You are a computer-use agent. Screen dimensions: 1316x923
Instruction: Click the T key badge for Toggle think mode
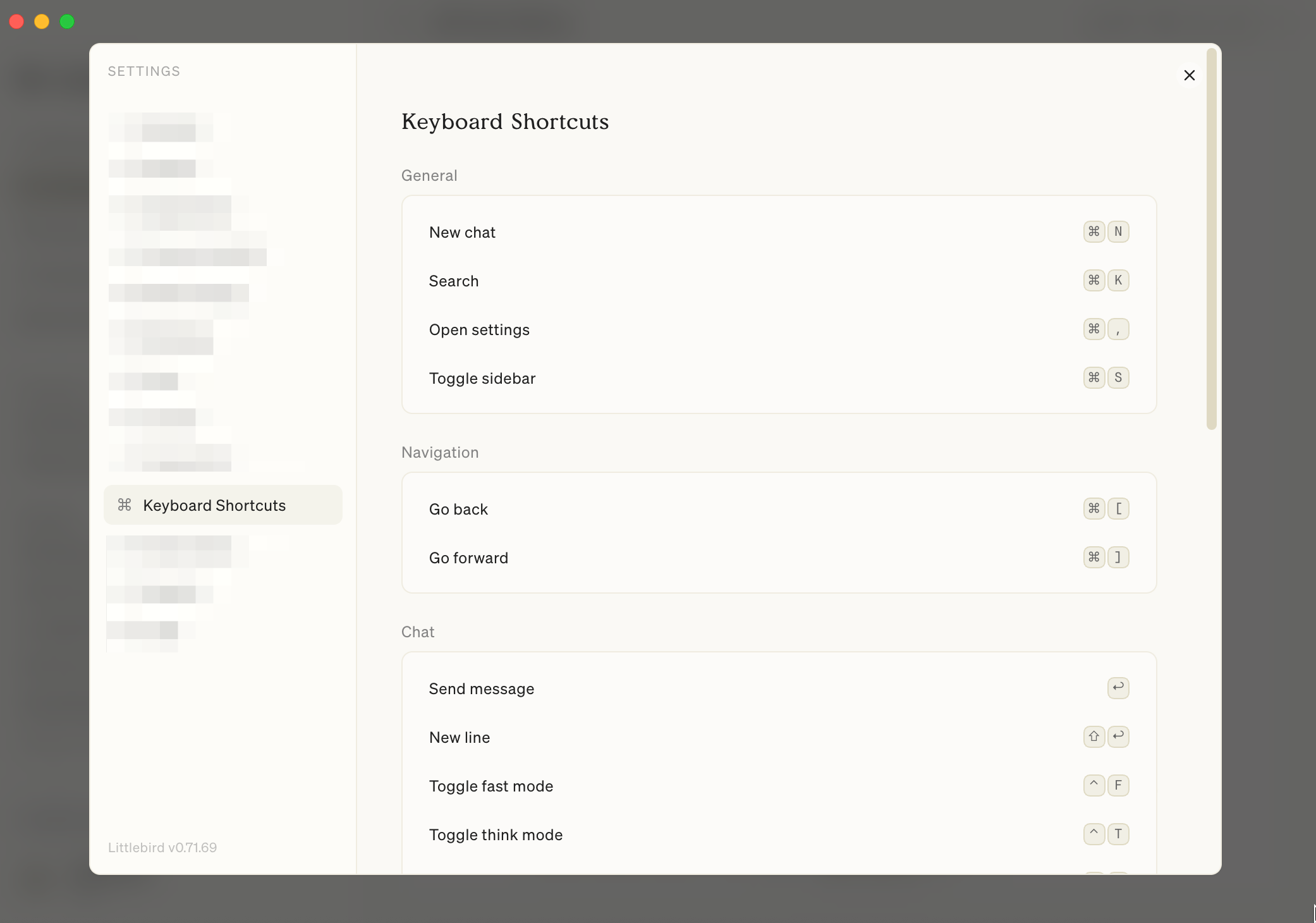click(x=1118, y=834)
